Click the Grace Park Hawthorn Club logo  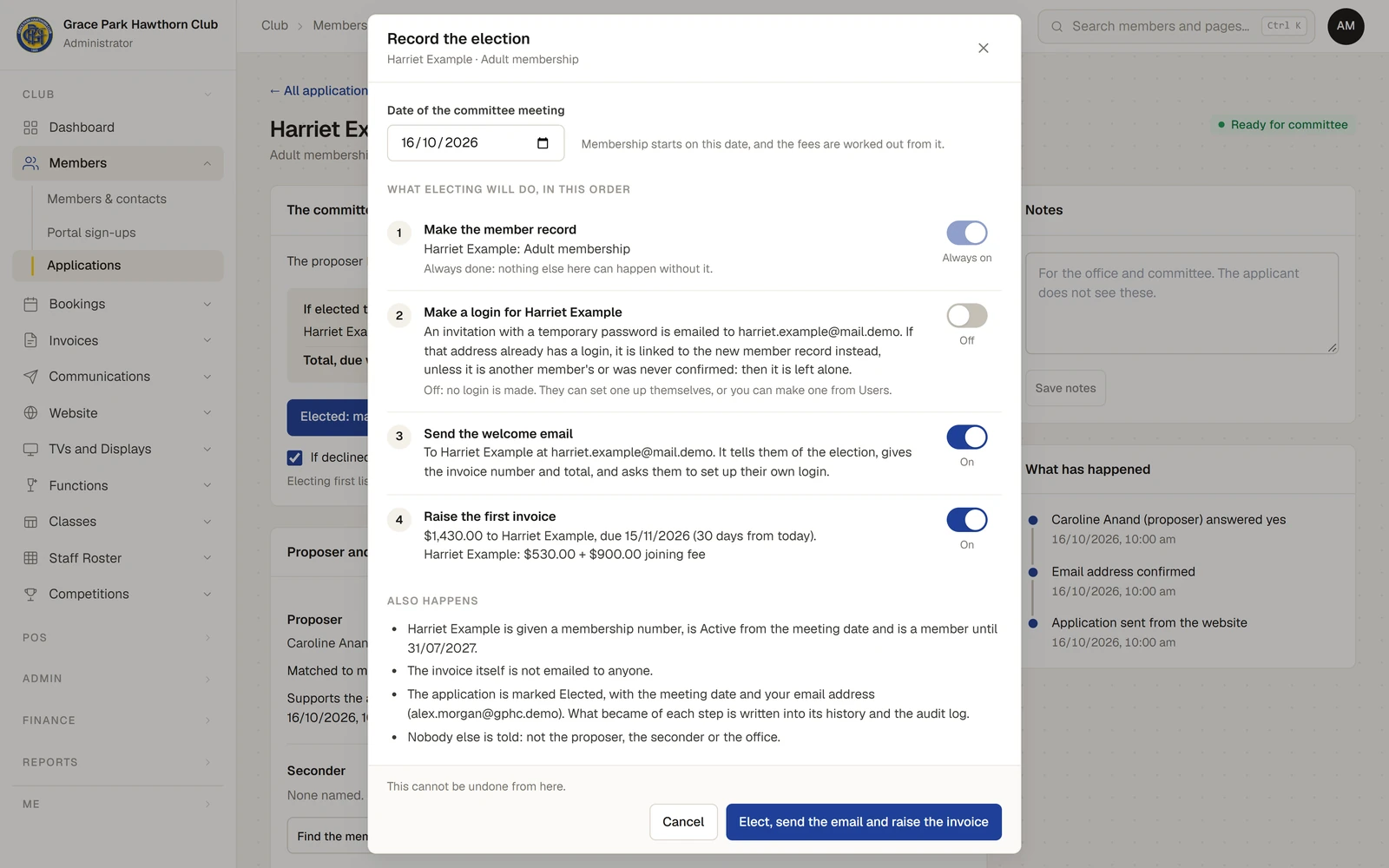tap(35, 34)
